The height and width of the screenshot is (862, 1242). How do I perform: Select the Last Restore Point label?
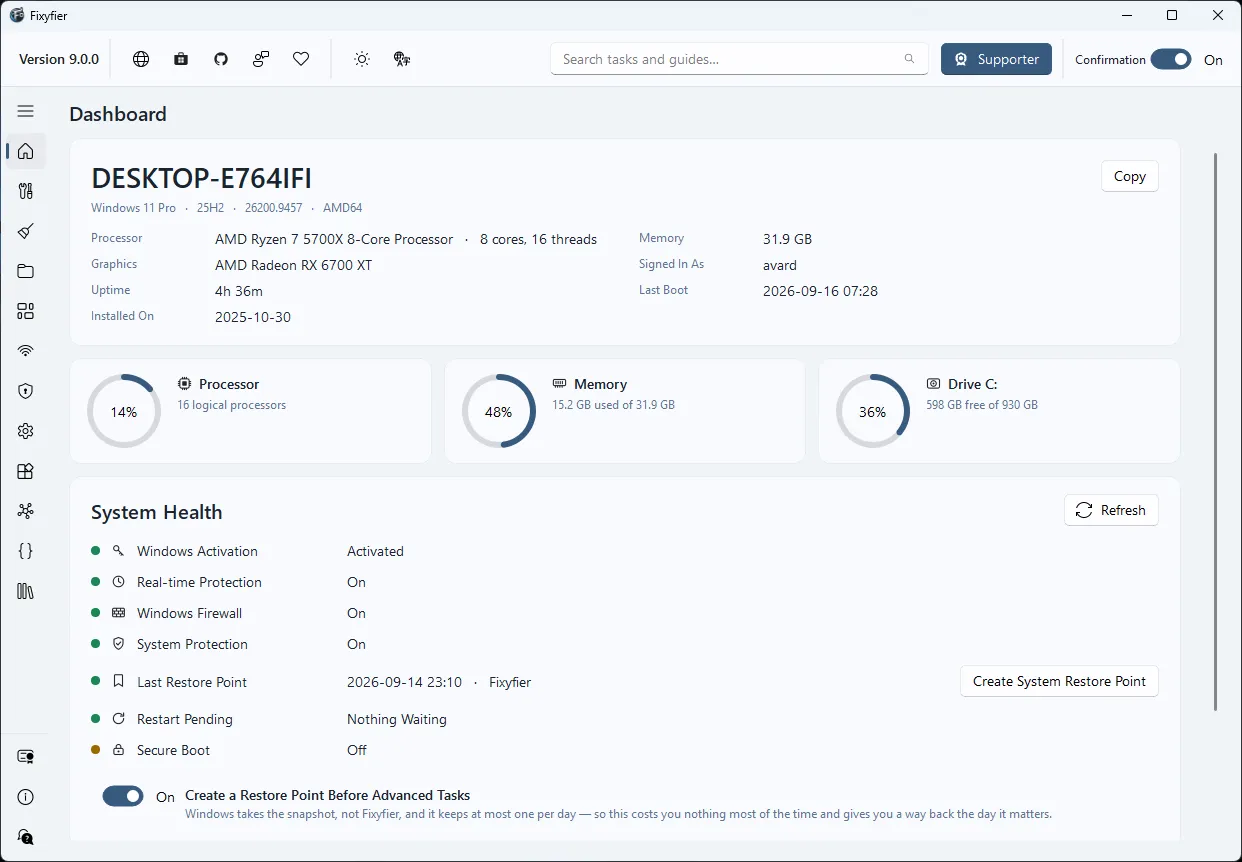pyautogui.click(x=192, y=682)
